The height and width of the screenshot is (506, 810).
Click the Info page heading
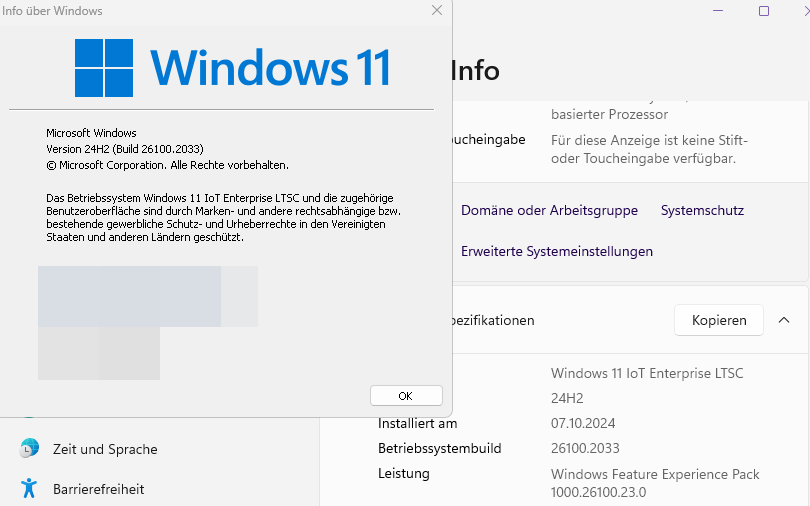[x=475, y=71]
